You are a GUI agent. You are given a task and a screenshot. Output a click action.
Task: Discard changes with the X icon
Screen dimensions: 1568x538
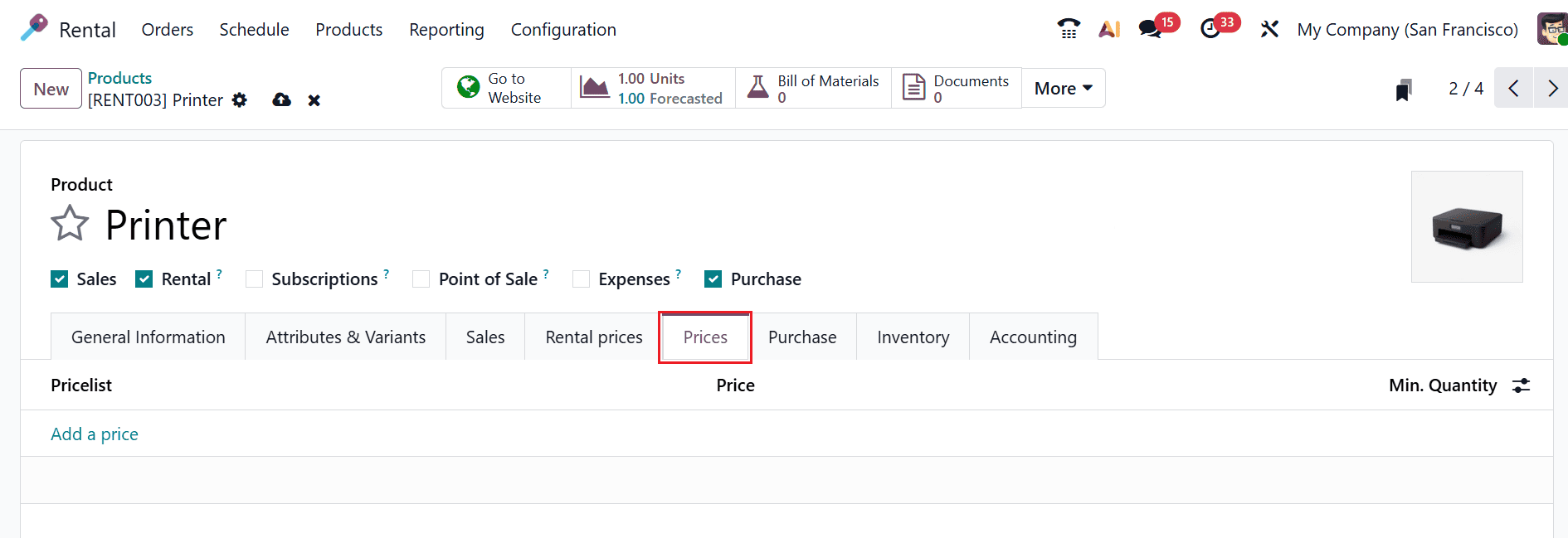pos(314,100)
